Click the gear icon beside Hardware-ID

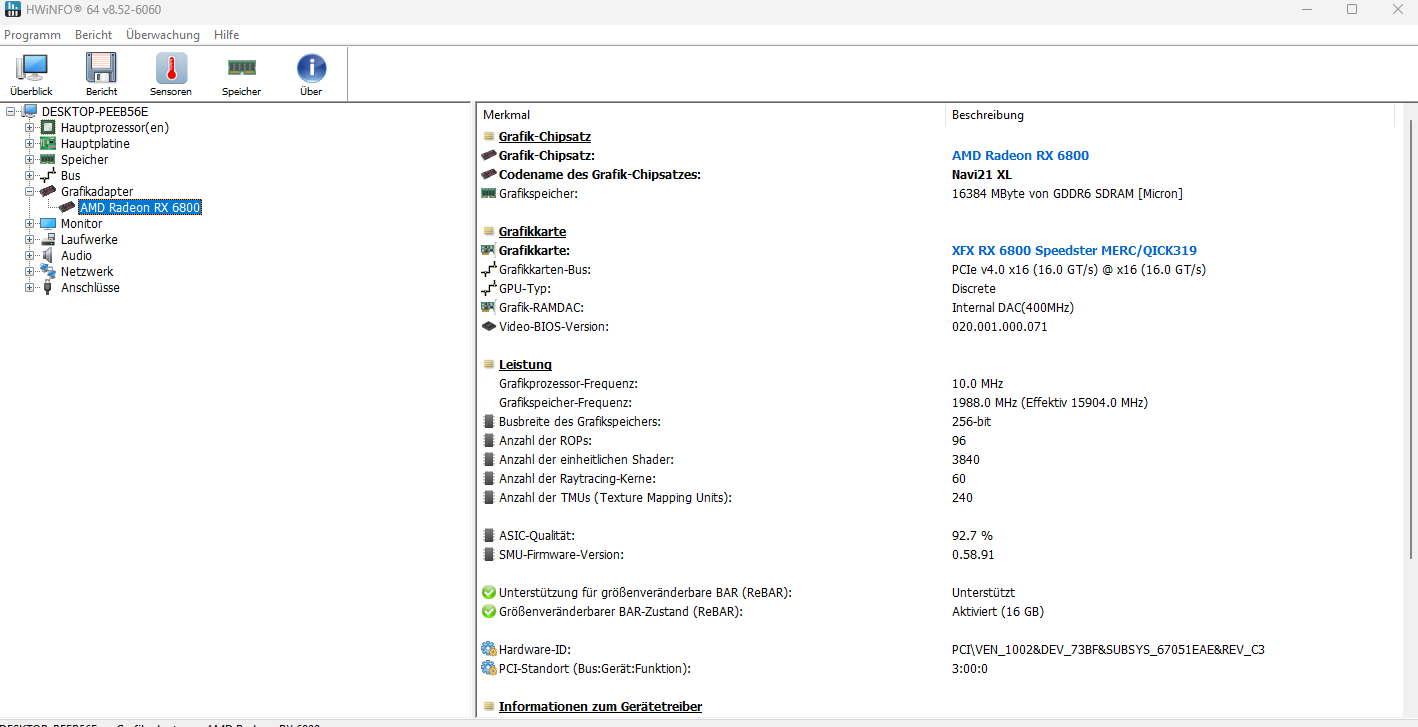coord(489,649)
